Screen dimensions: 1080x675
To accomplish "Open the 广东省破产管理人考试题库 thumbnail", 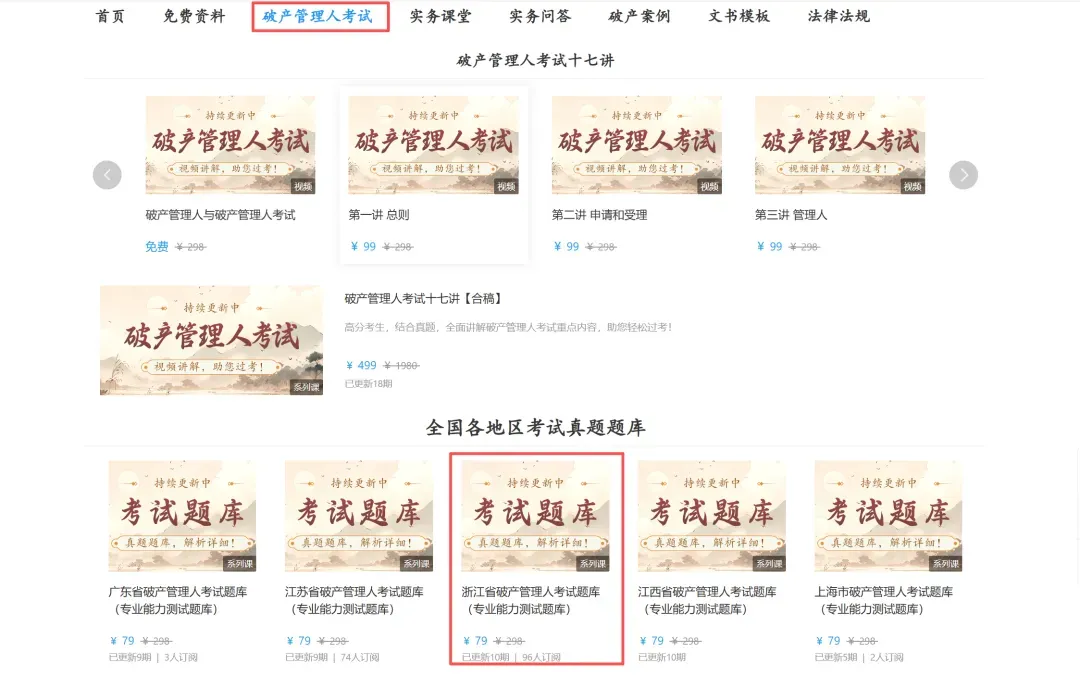I will coord(183,516).
